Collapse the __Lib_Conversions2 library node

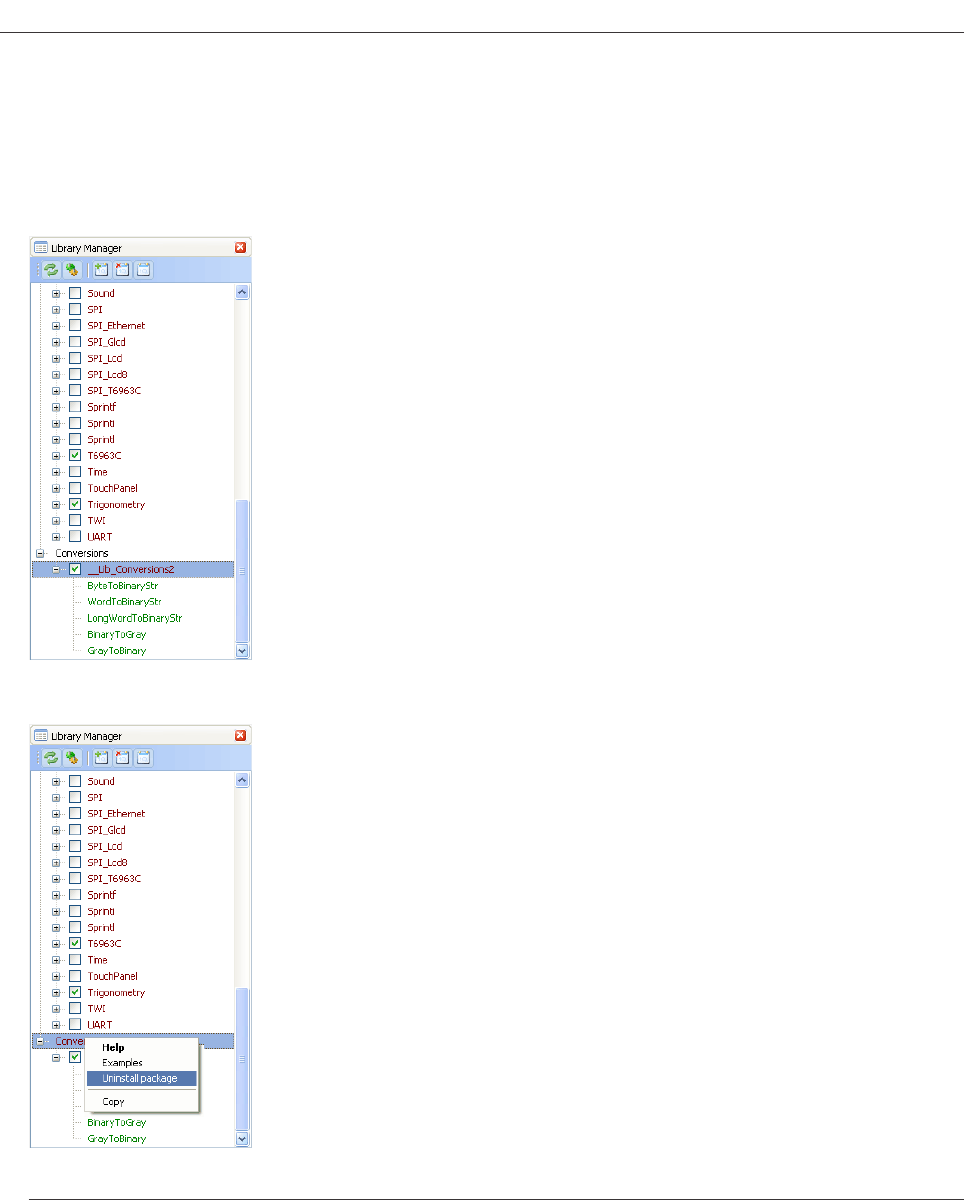pos(57,569)
